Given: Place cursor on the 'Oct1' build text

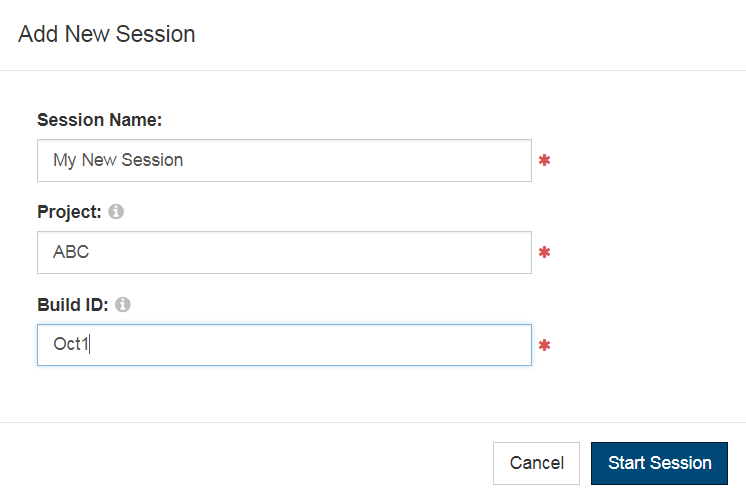Looking at the screenshot, I should pyautogui.click(x=71, y=344).
